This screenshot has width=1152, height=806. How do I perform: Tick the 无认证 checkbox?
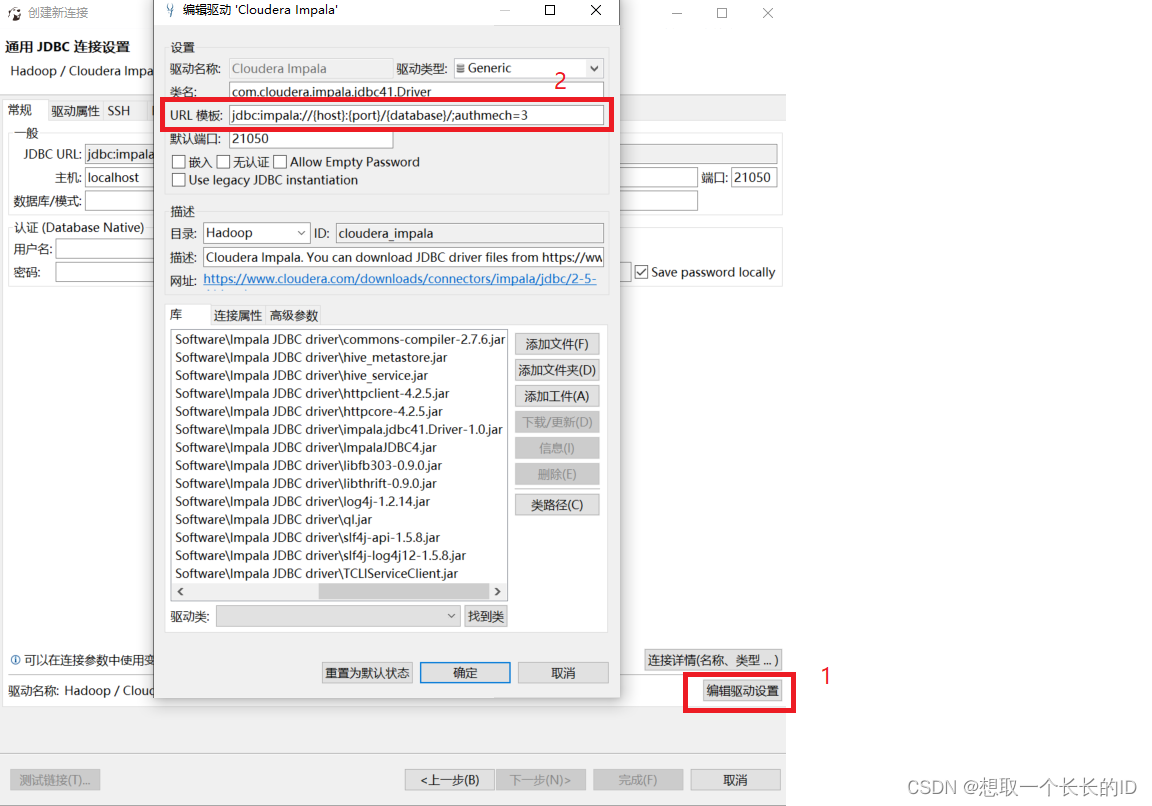(224, 162)
